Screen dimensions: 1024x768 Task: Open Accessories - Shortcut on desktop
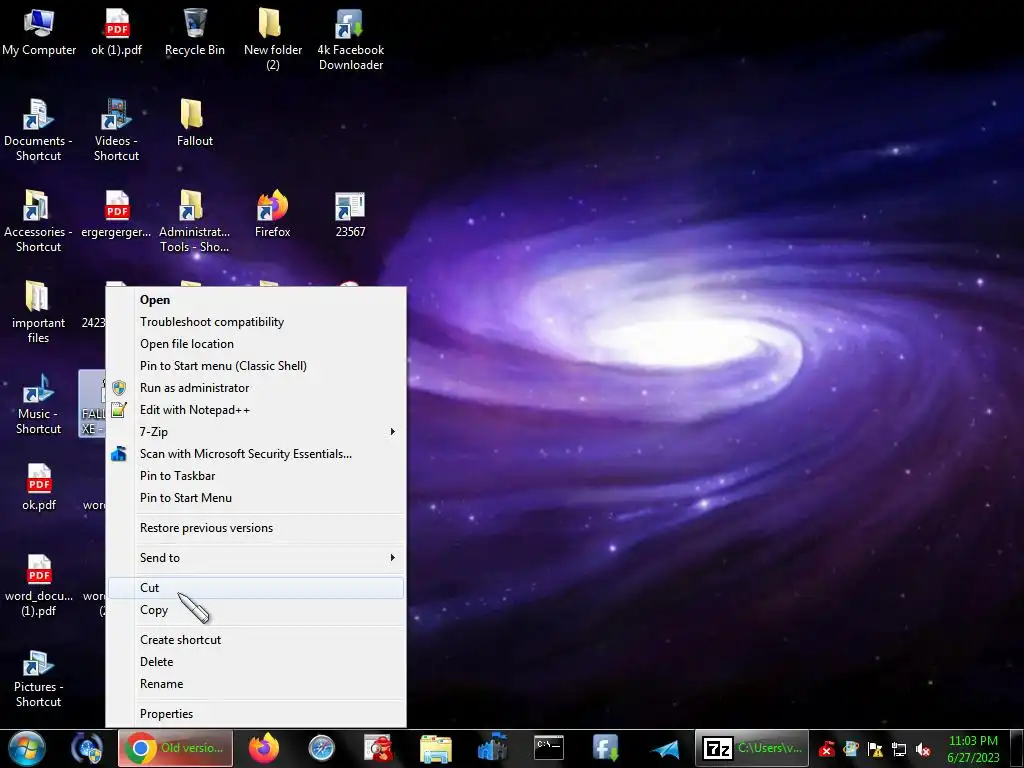click(x=39, y=221)
